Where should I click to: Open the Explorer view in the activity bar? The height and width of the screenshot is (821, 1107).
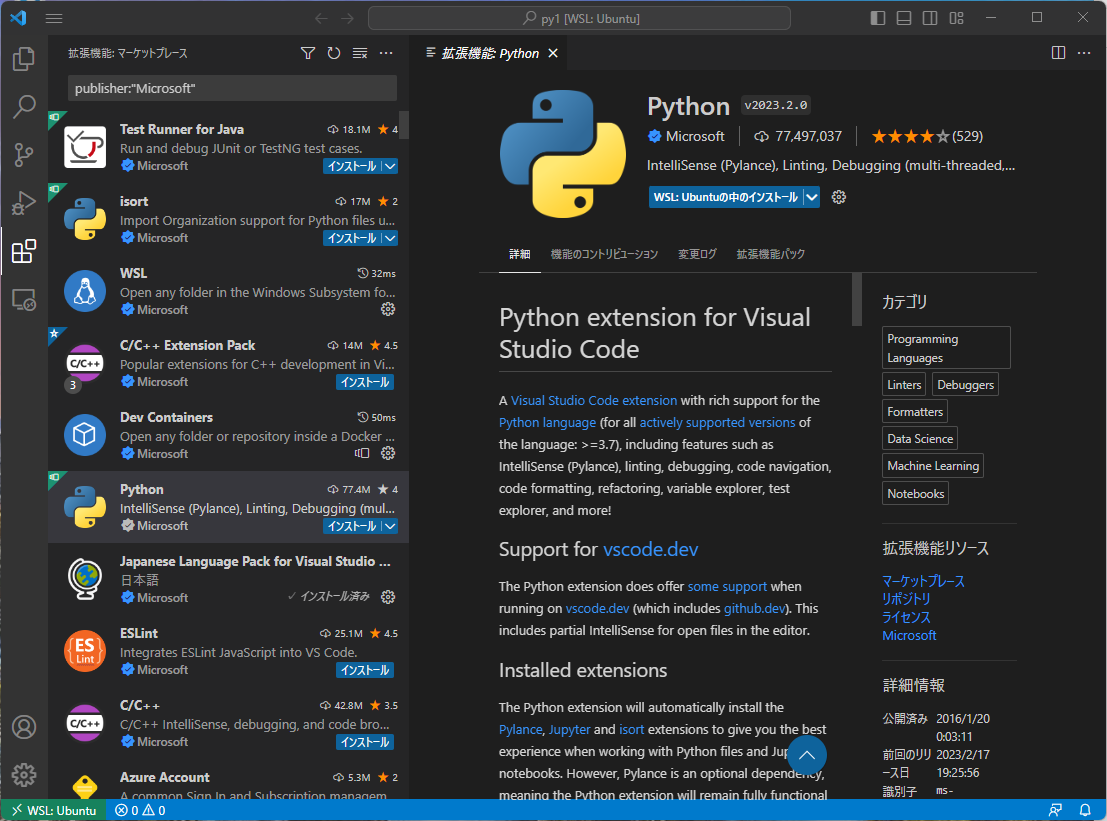24,60
